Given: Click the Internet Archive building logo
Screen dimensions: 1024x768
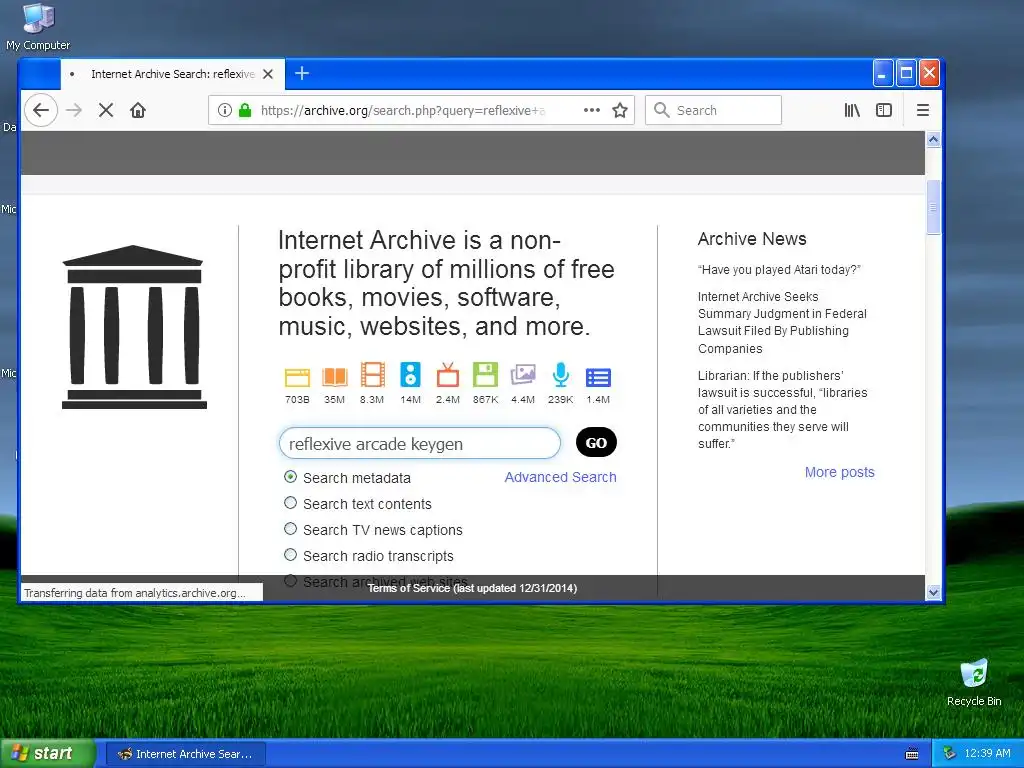Looking at the screenshot, I should [134, 327].
